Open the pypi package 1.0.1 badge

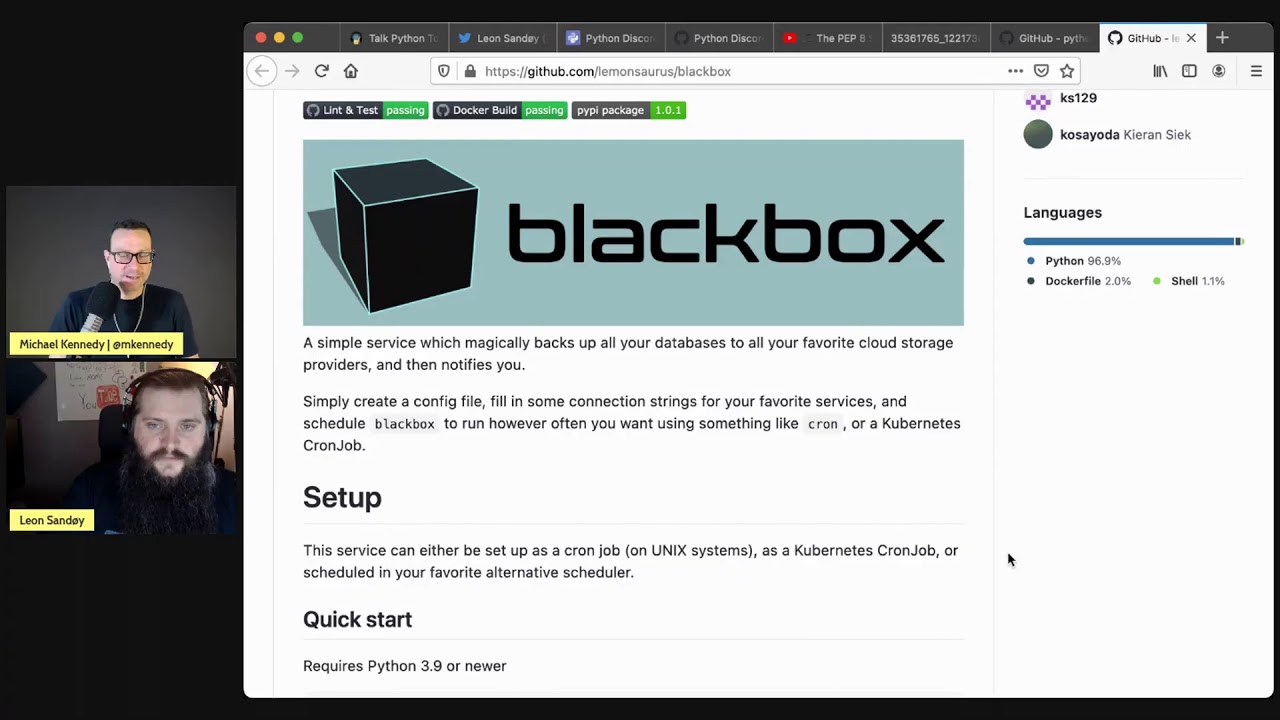point(628,110)
